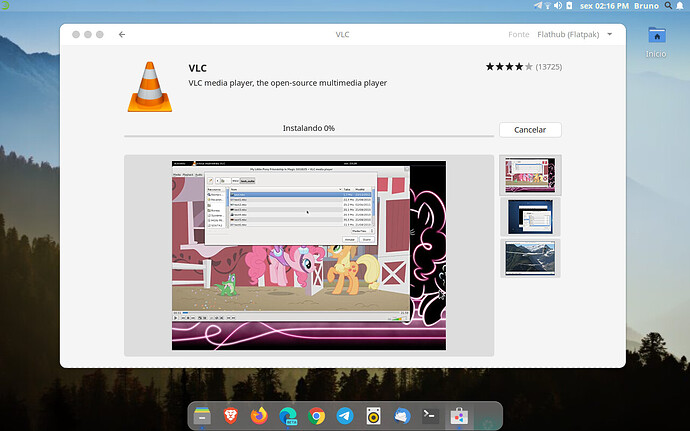Viewport: 690px width, 431px height.
Task: Open the Files manager from the dock
Action: (x=202, y=416)
